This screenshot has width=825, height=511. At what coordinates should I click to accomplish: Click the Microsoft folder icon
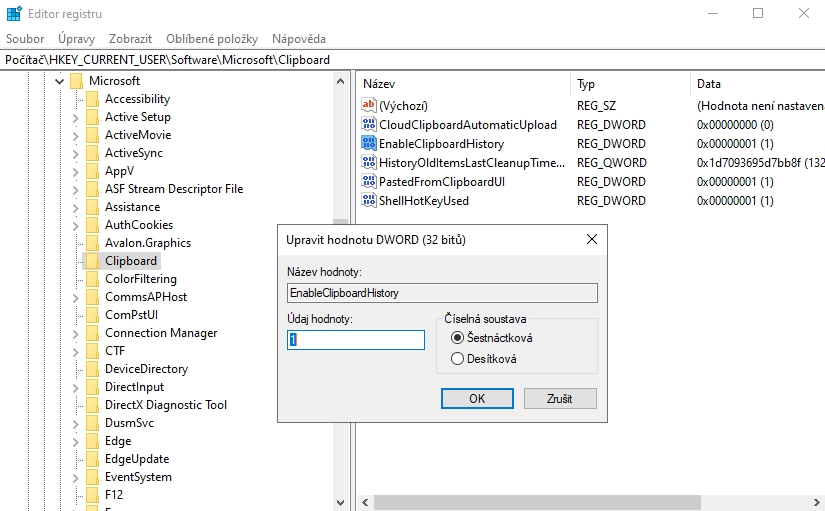[x=76, y=81]
